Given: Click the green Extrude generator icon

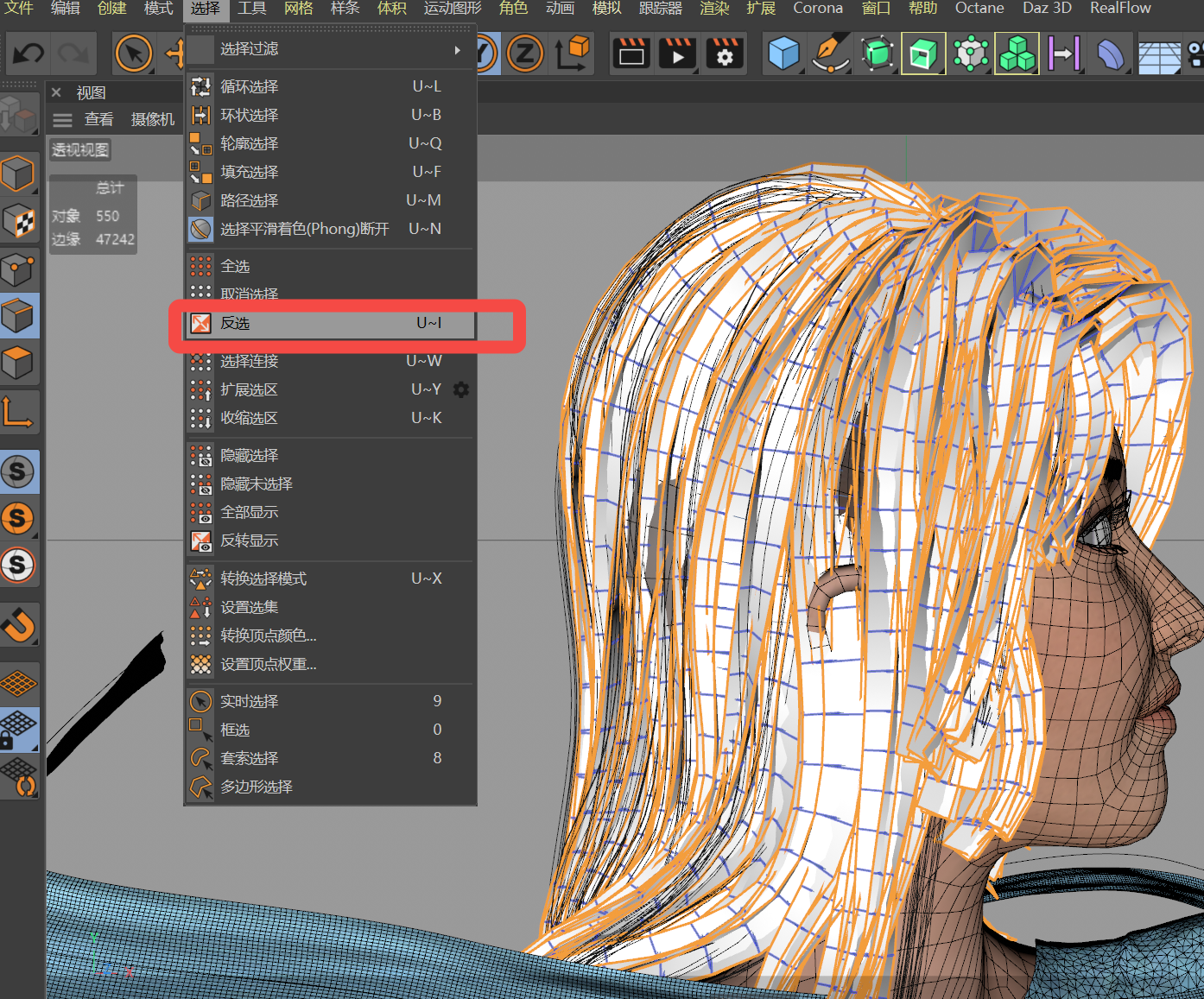Looking at the screenshot, I should 923,54.
